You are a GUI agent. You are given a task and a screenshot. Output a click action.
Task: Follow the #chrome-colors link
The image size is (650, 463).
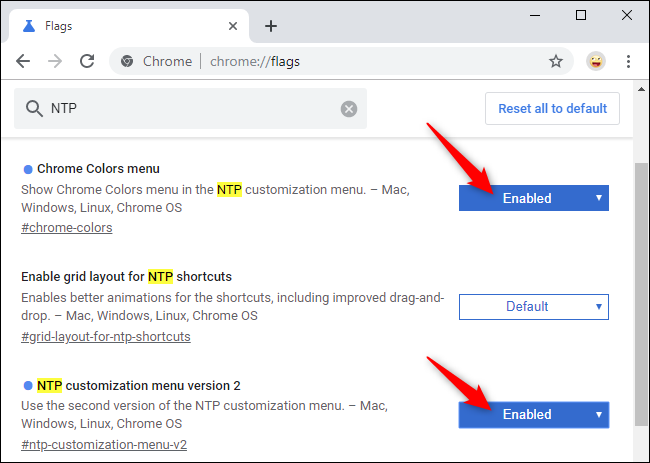pos(66,227)
